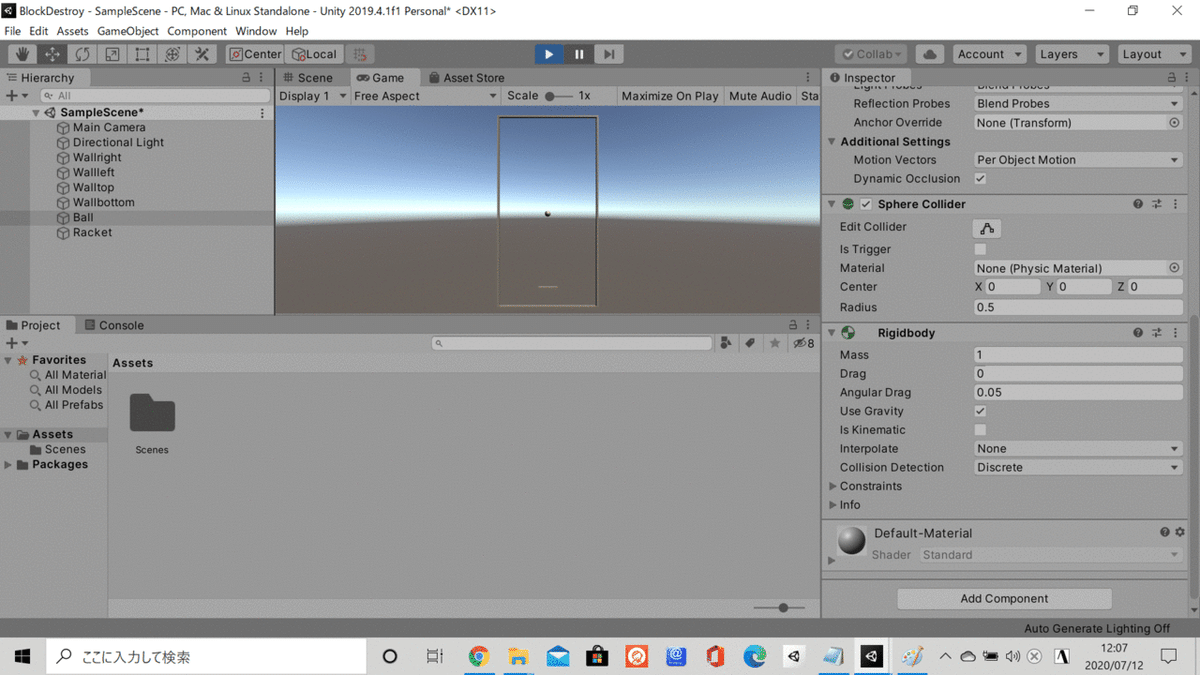Open Chrome from the Windows taskbar
Screen dimensions: 1200x675
pyautogui.click(x=478, y=656)
